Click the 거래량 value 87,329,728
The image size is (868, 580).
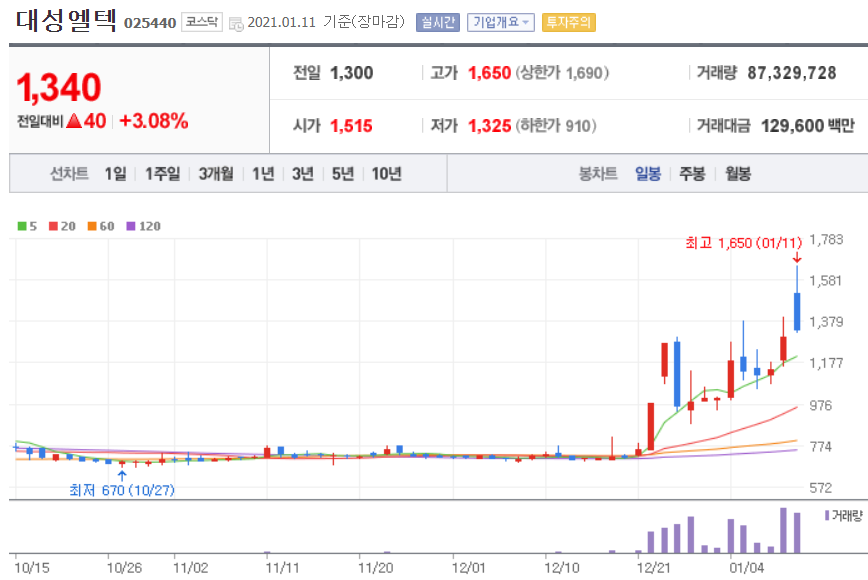point(792,72)
